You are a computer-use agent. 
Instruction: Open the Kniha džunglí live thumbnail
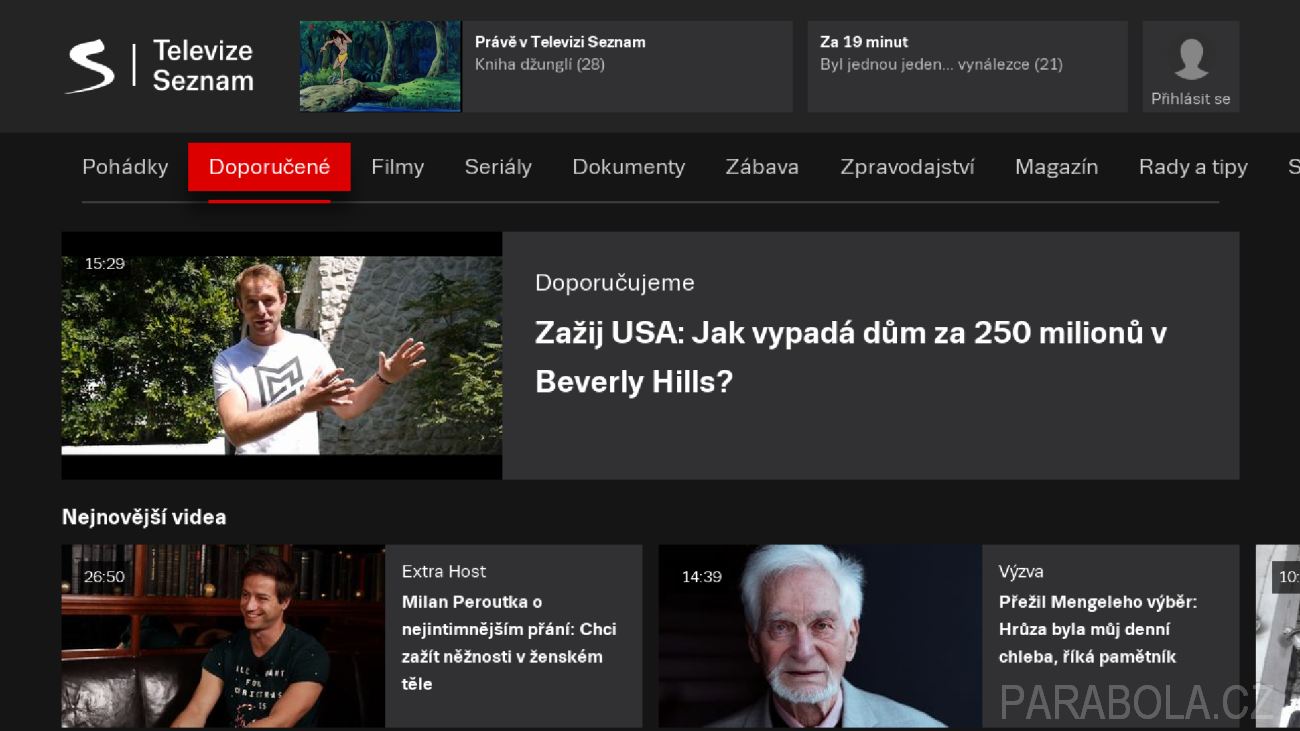click(380, 66)
